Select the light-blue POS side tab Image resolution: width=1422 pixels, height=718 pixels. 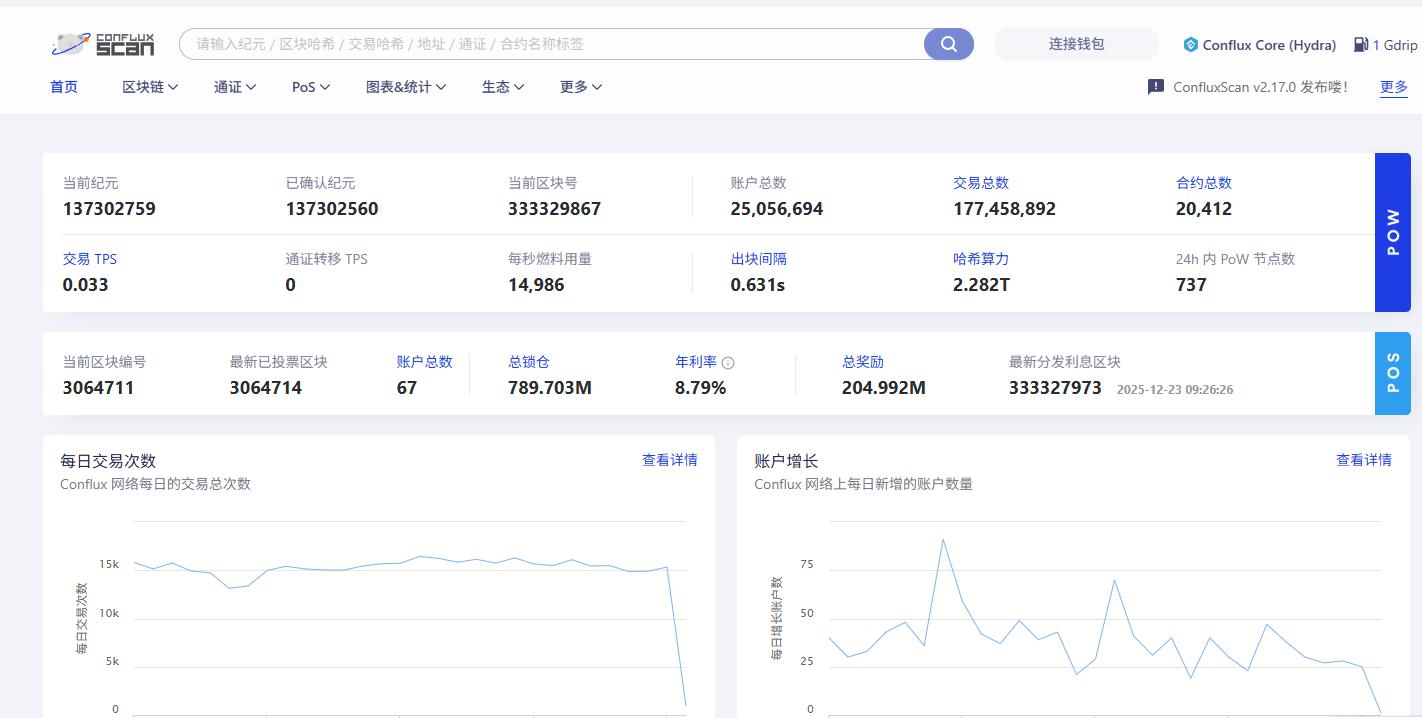click(x=1392, y=373)
